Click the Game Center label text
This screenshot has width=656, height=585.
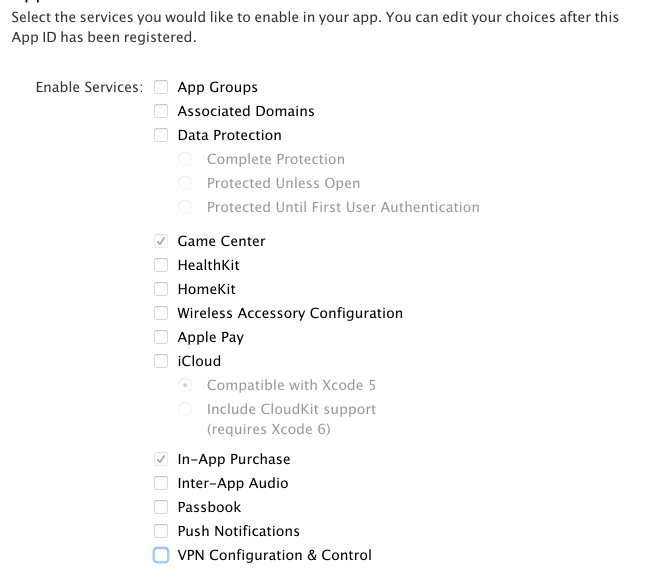pos(221,241)
